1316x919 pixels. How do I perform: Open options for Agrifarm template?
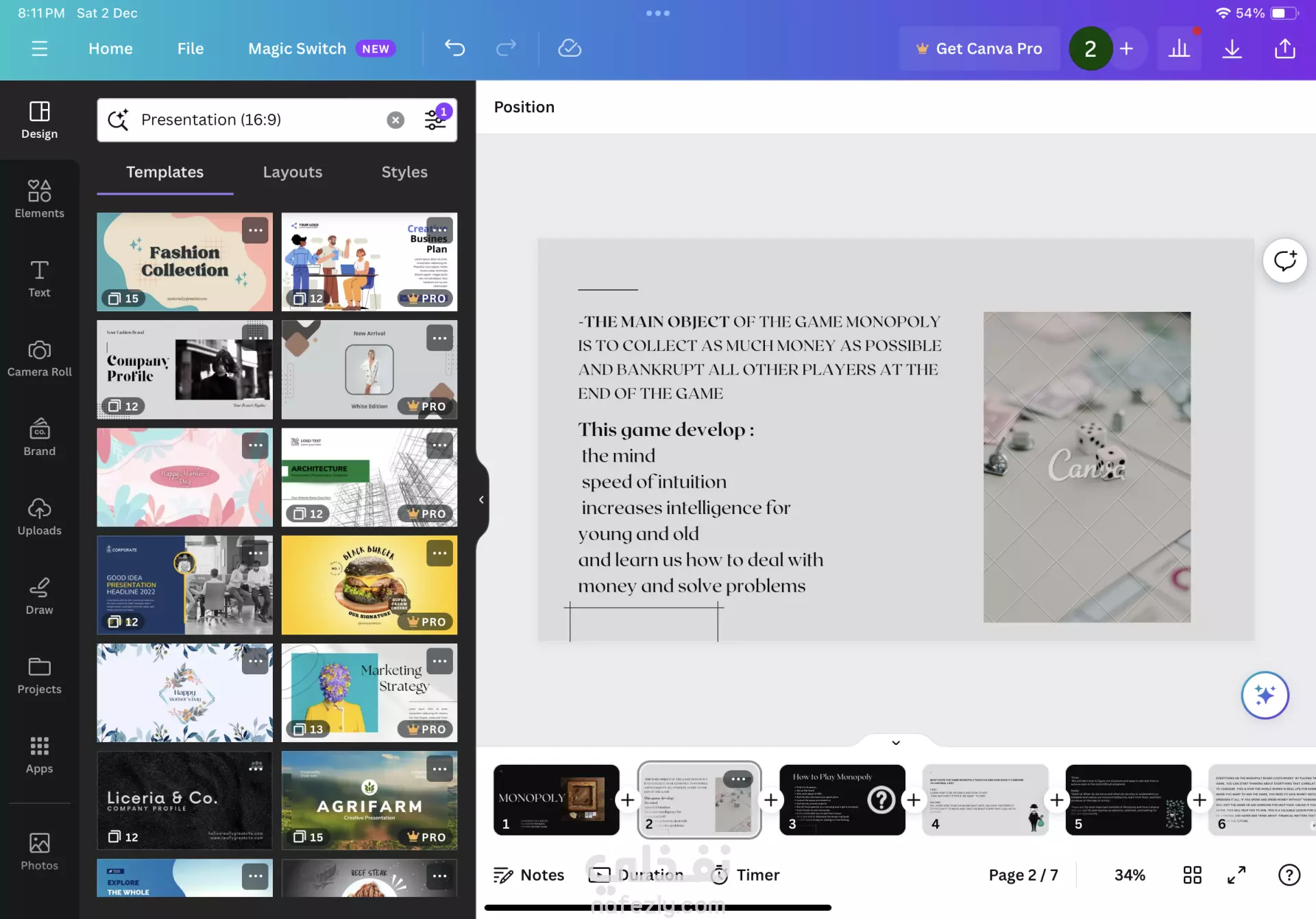(439, 769)
